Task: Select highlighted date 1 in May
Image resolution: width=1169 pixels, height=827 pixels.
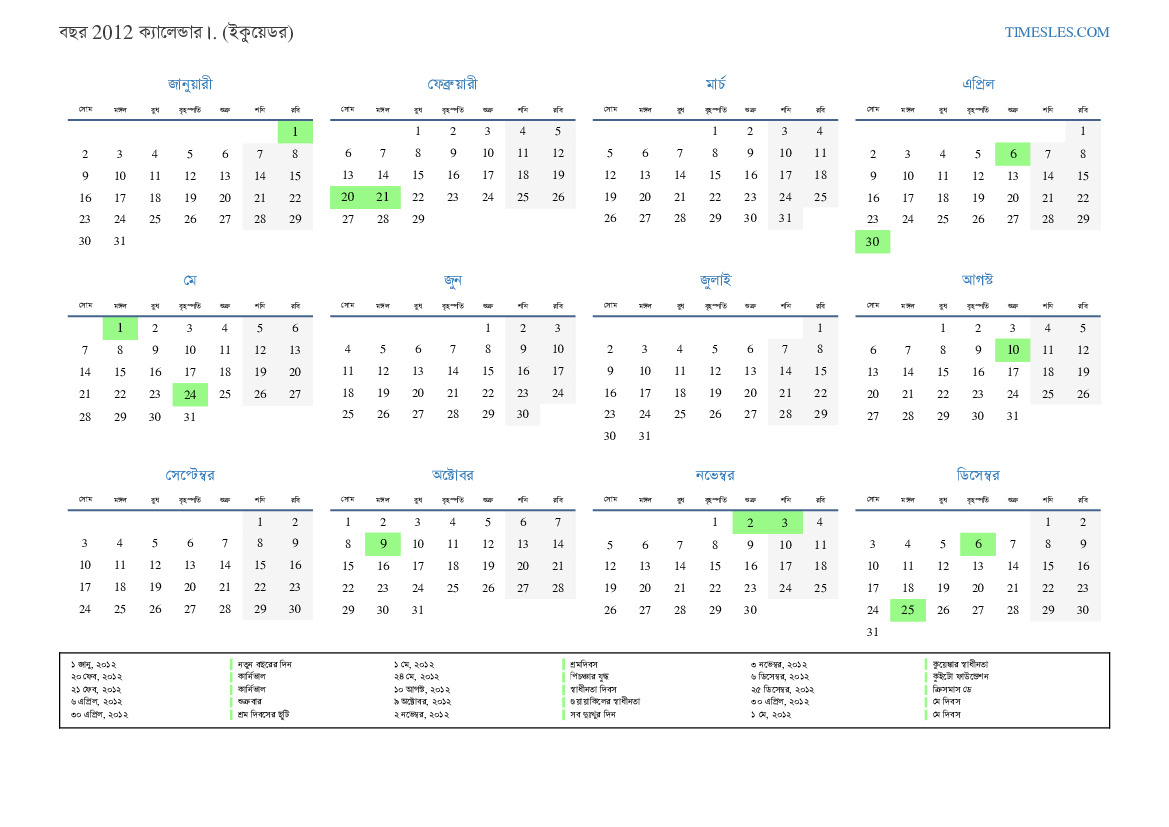Action: [120, 328]
